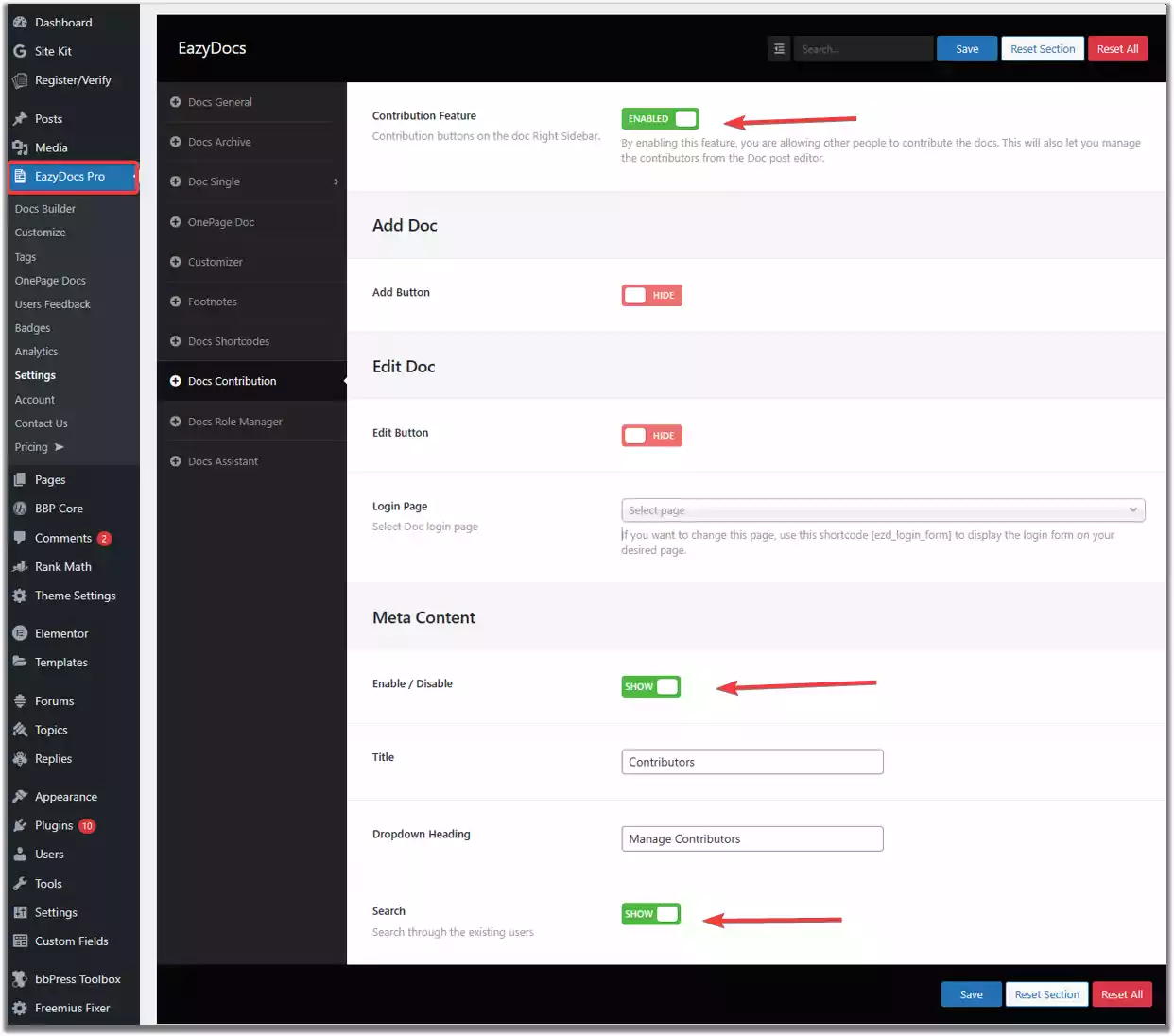Viewport: 1174px width, 1036px height.
Task: Click the Plugins plug icon
Action: [20, 825]
